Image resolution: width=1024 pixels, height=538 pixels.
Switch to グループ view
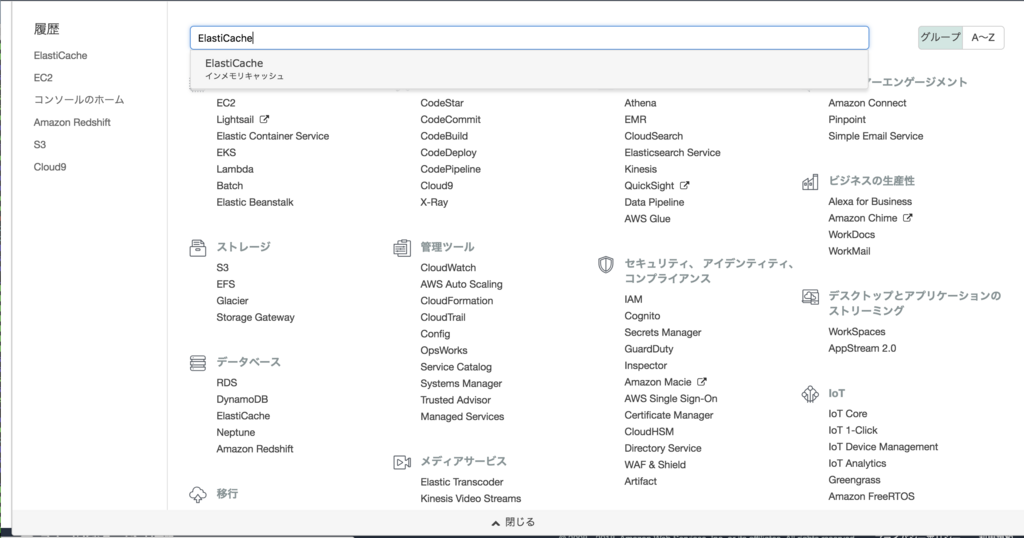coord(940,37)
